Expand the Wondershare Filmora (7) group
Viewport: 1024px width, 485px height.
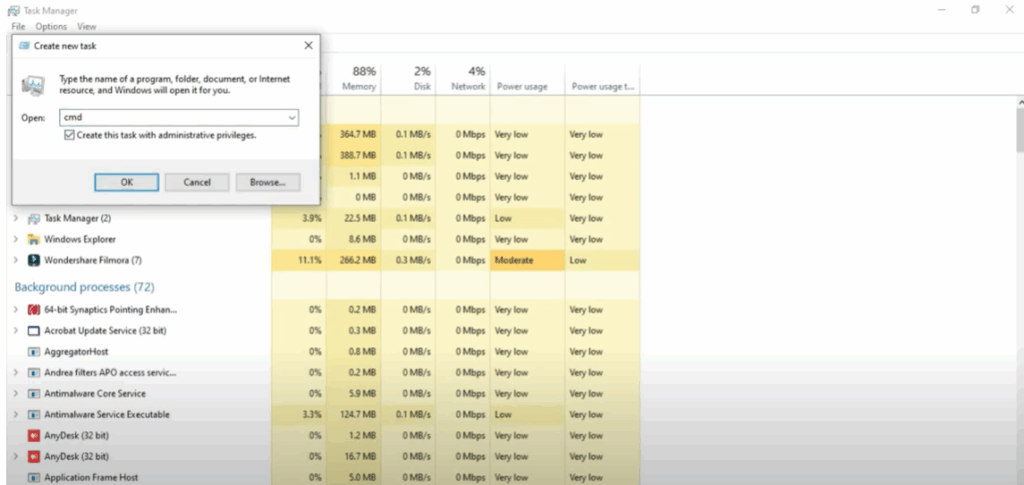pyautogui.click(x=16, y=260)
